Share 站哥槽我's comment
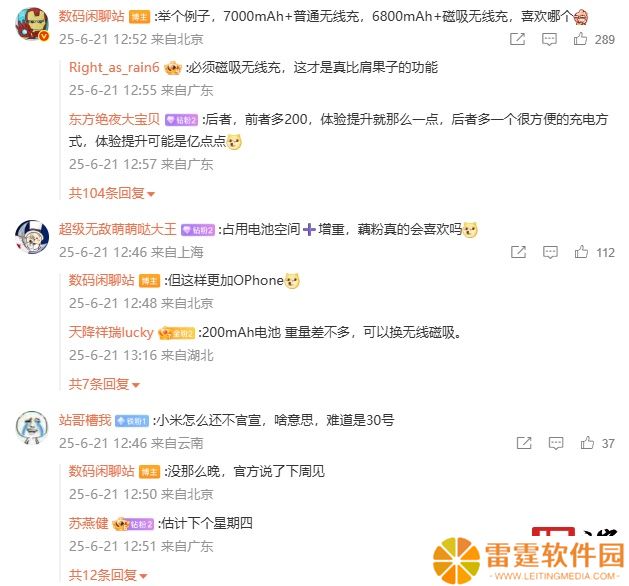The image size is (629, 586). pos(524,443)
